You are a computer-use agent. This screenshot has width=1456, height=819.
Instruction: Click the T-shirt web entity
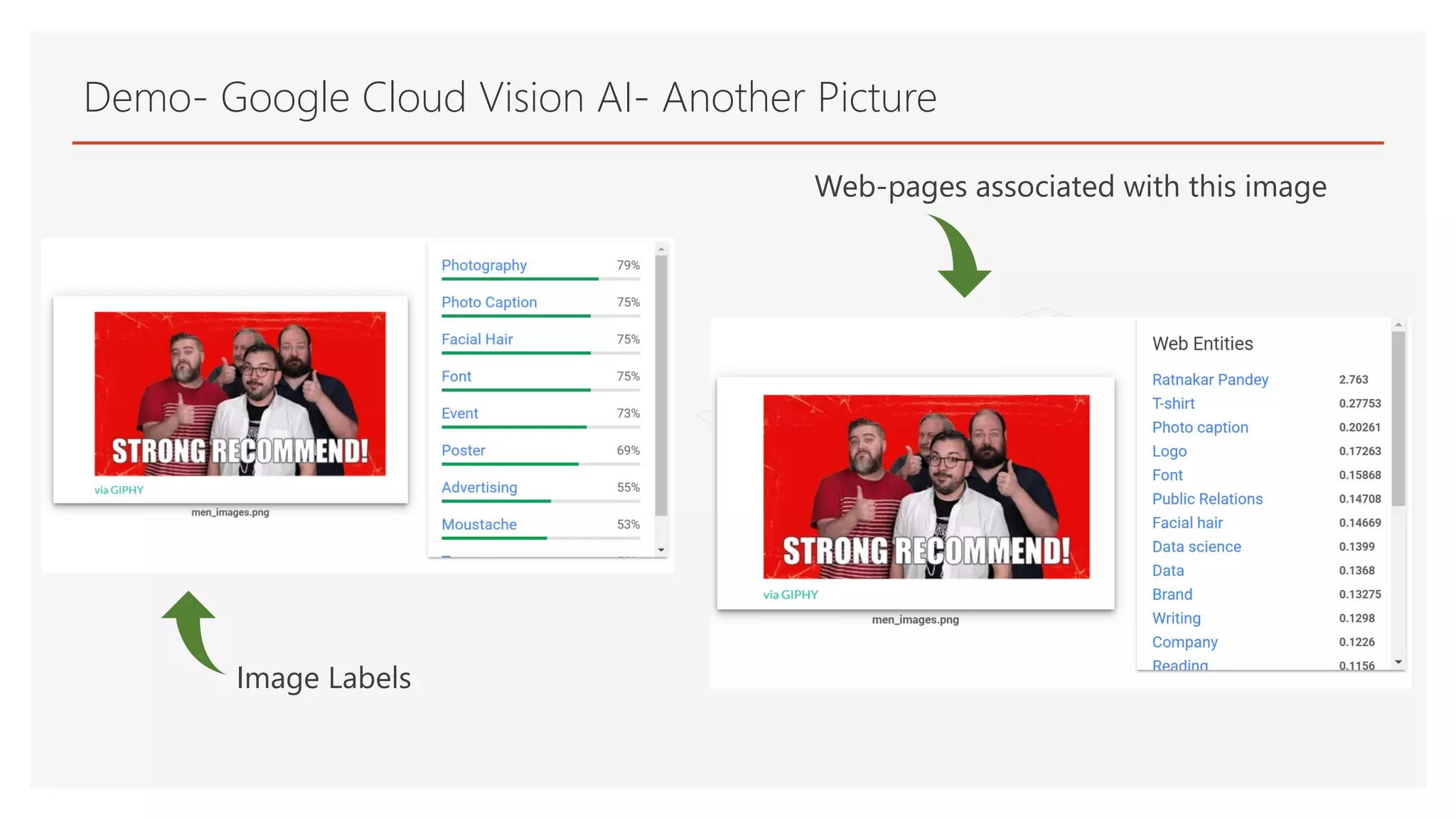point(1173,404)
